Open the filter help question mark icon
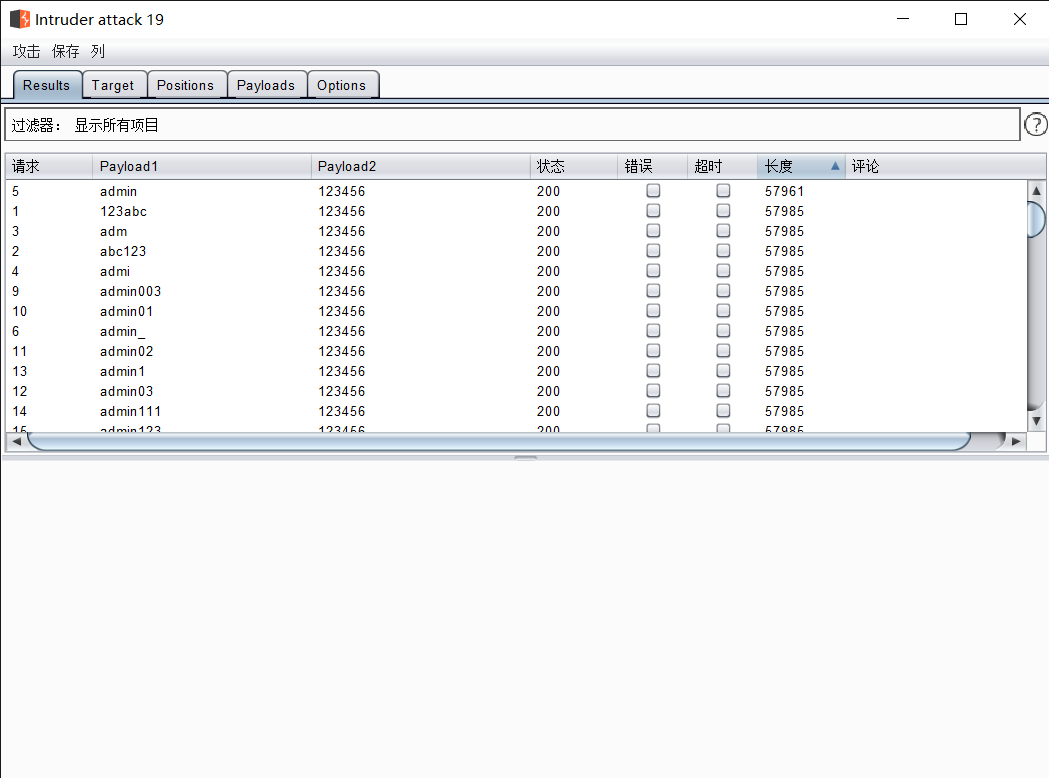Screen dimensions: 1049x778 click(x=1036, y=124)
